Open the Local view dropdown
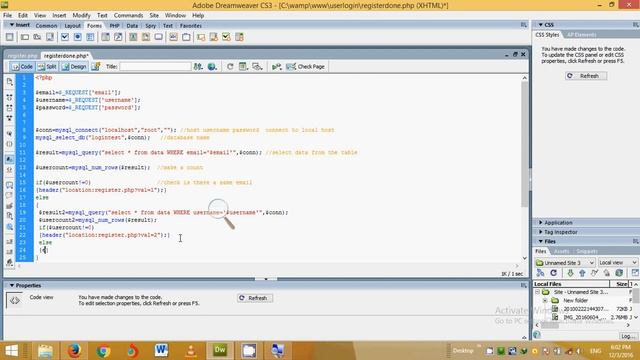640x360 pixels. pyautogui.click(x=618, y=262)
